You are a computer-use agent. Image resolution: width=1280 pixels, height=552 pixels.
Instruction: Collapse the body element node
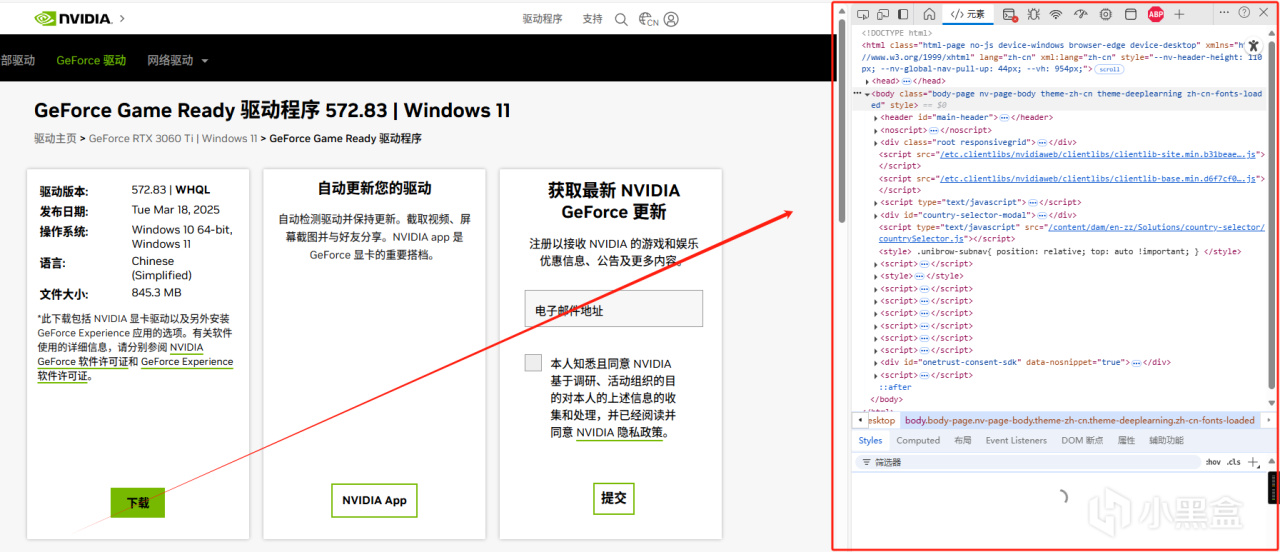tap(867, 93)
